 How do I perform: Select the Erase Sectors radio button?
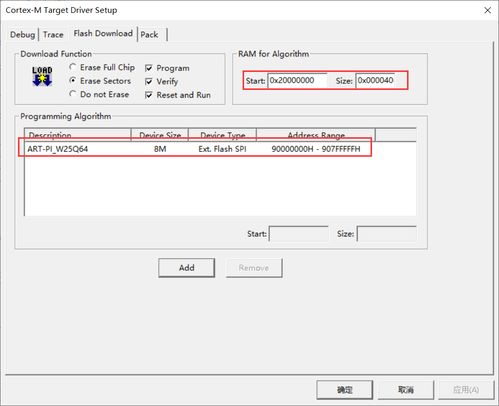click(x=72, y=81)
